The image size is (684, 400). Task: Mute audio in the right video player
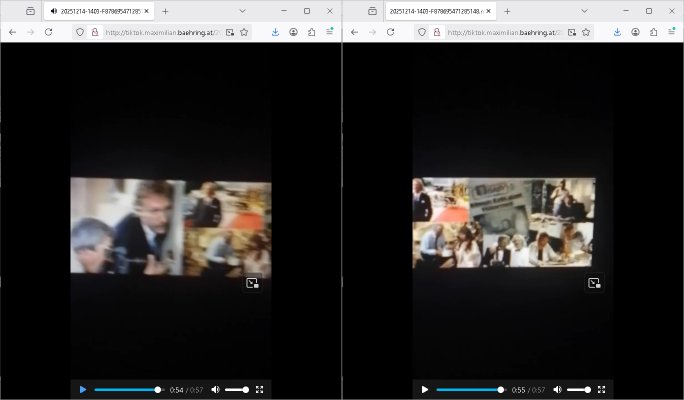(557, 389)
